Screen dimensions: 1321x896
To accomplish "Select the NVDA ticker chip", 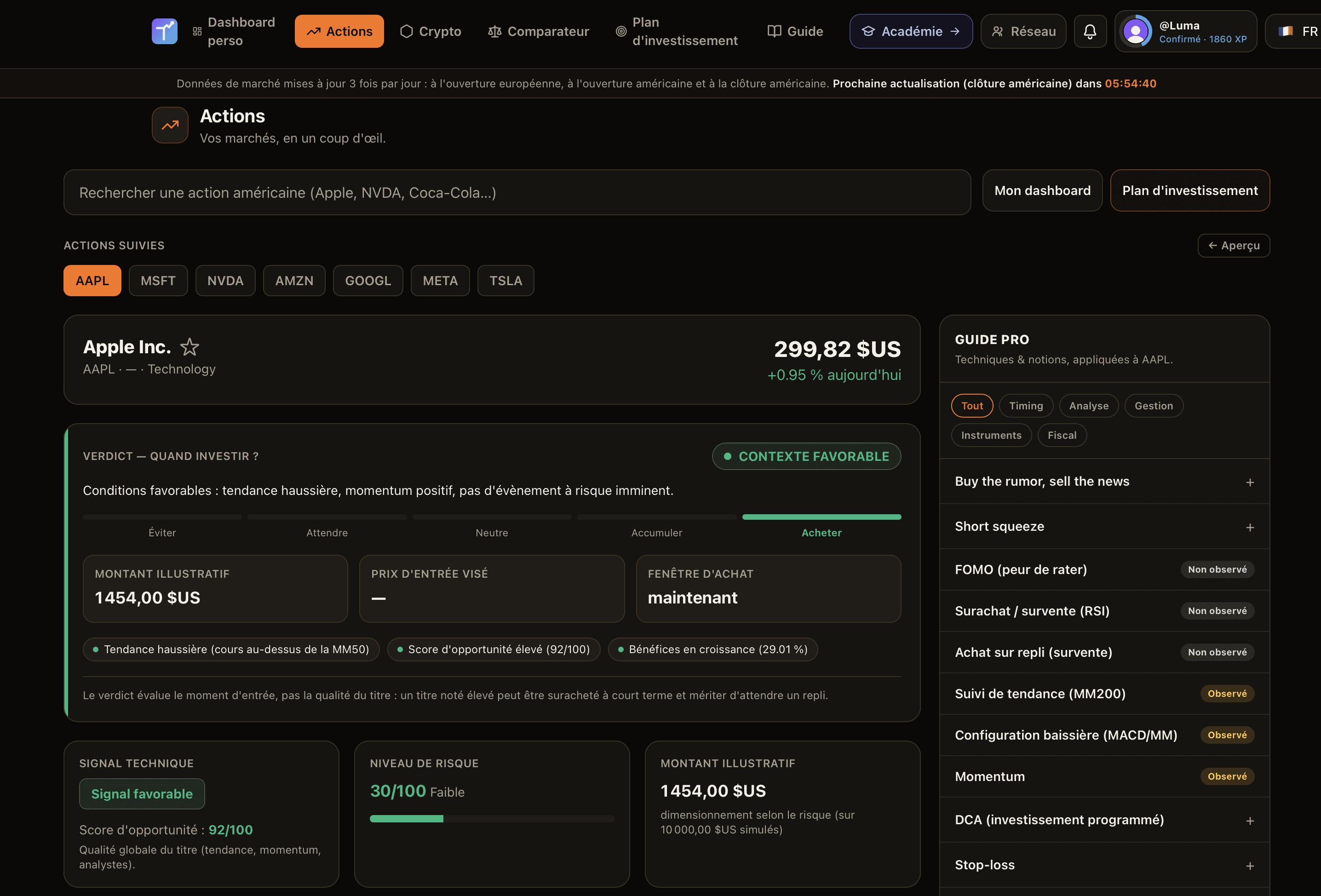I will point(225,280).
